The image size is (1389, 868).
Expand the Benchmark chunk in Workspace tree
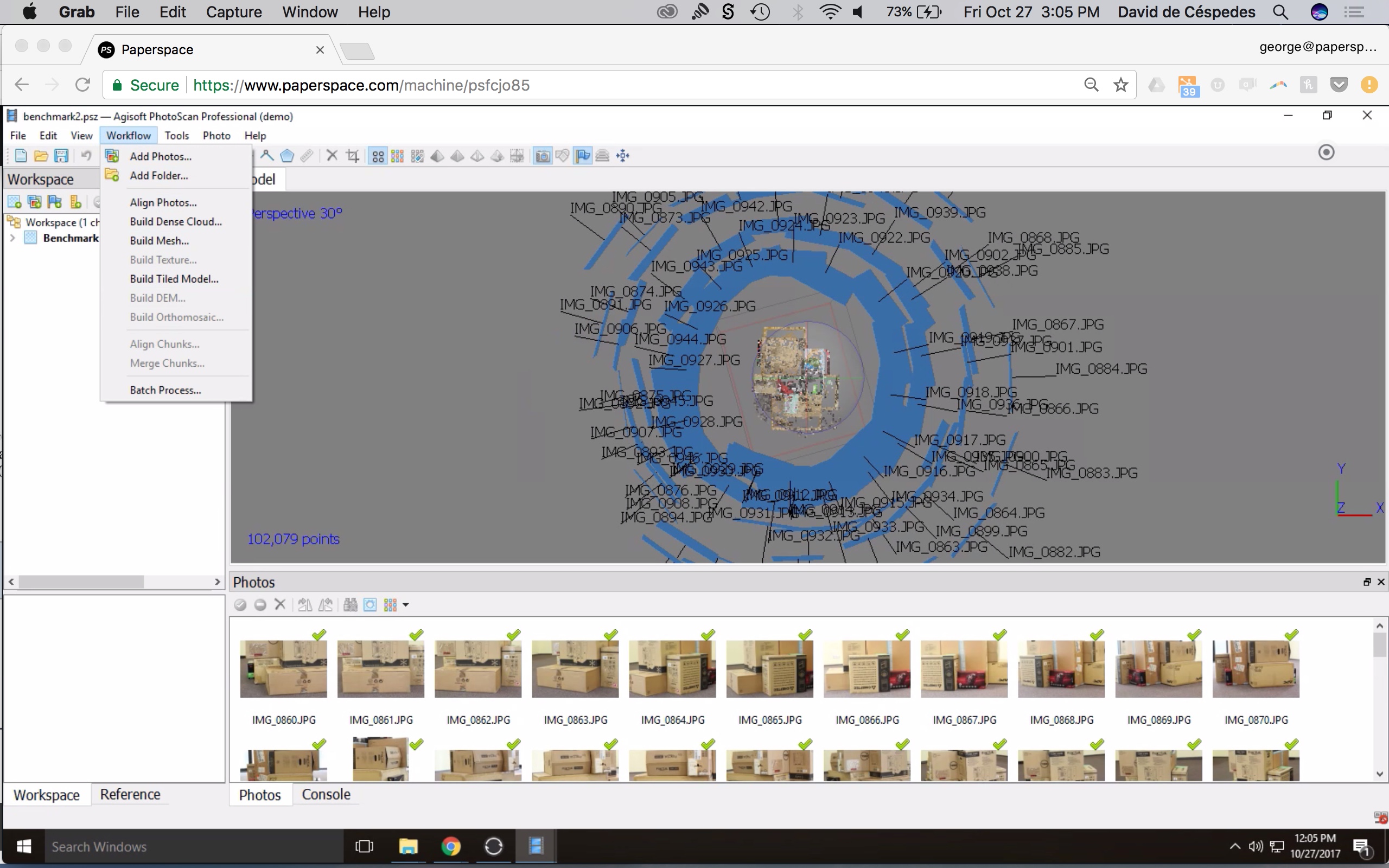point(12,238)
